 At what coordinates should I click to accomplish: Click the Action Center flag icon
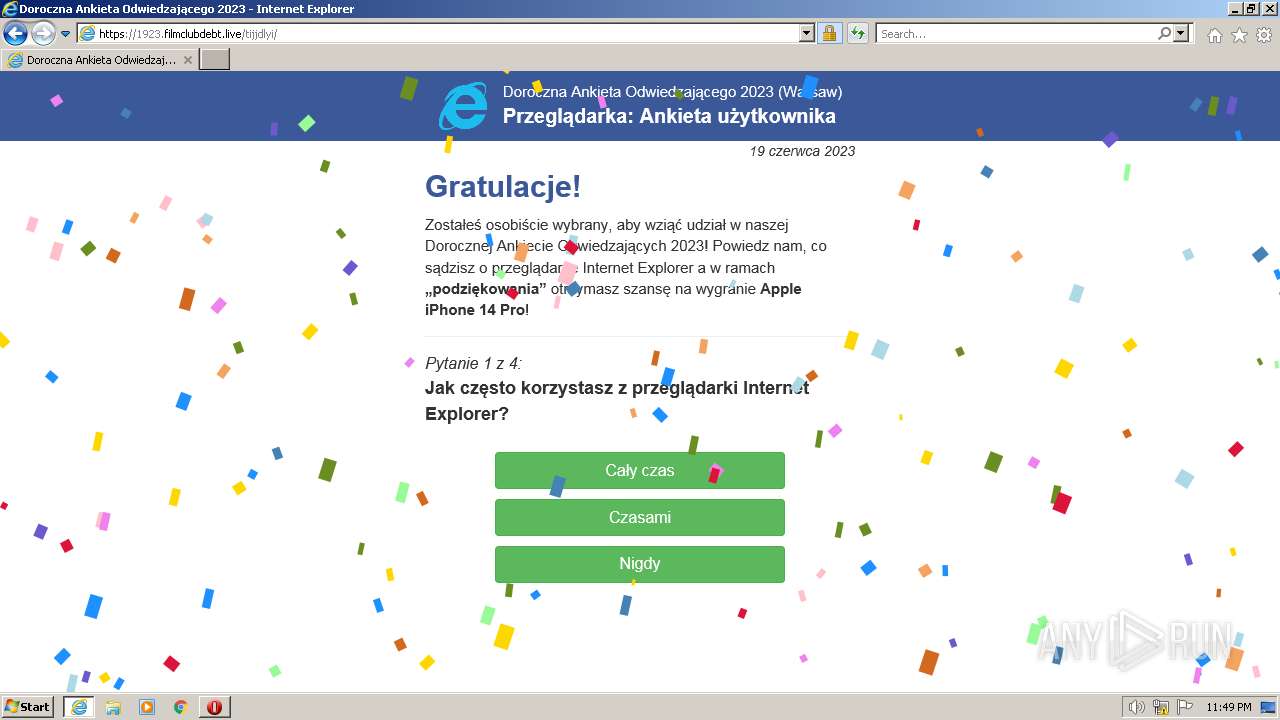click(1185, 707)
